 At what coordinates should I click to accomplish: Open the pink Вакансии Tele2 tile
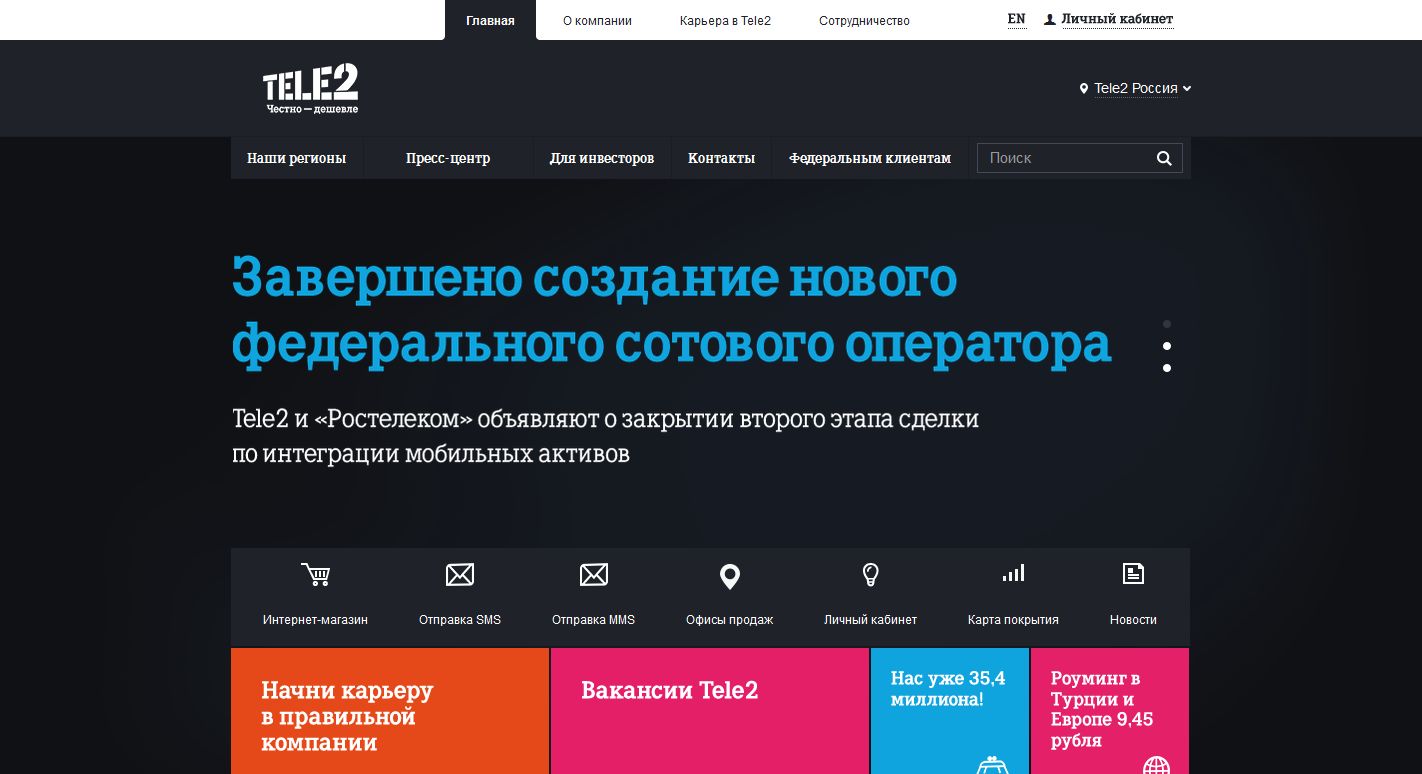709,711
